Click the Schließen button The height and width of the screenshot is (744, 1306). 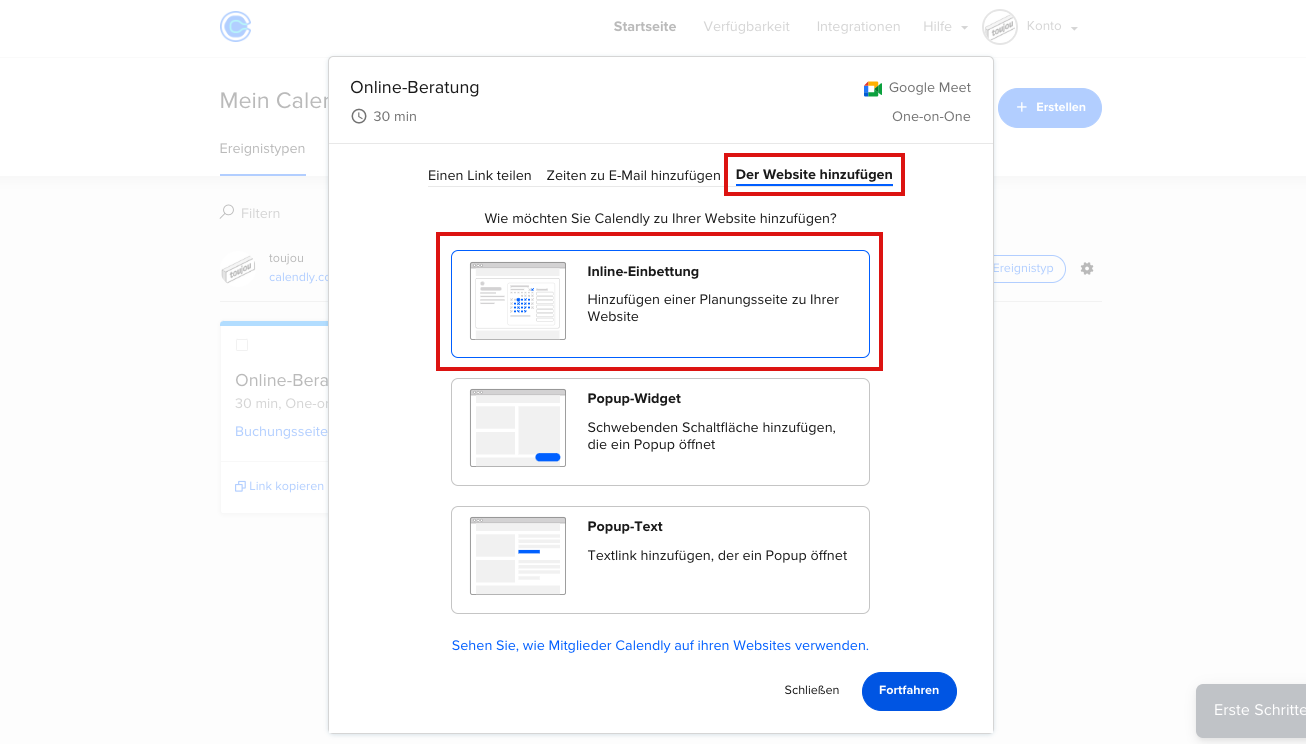[x=812, y=690]
